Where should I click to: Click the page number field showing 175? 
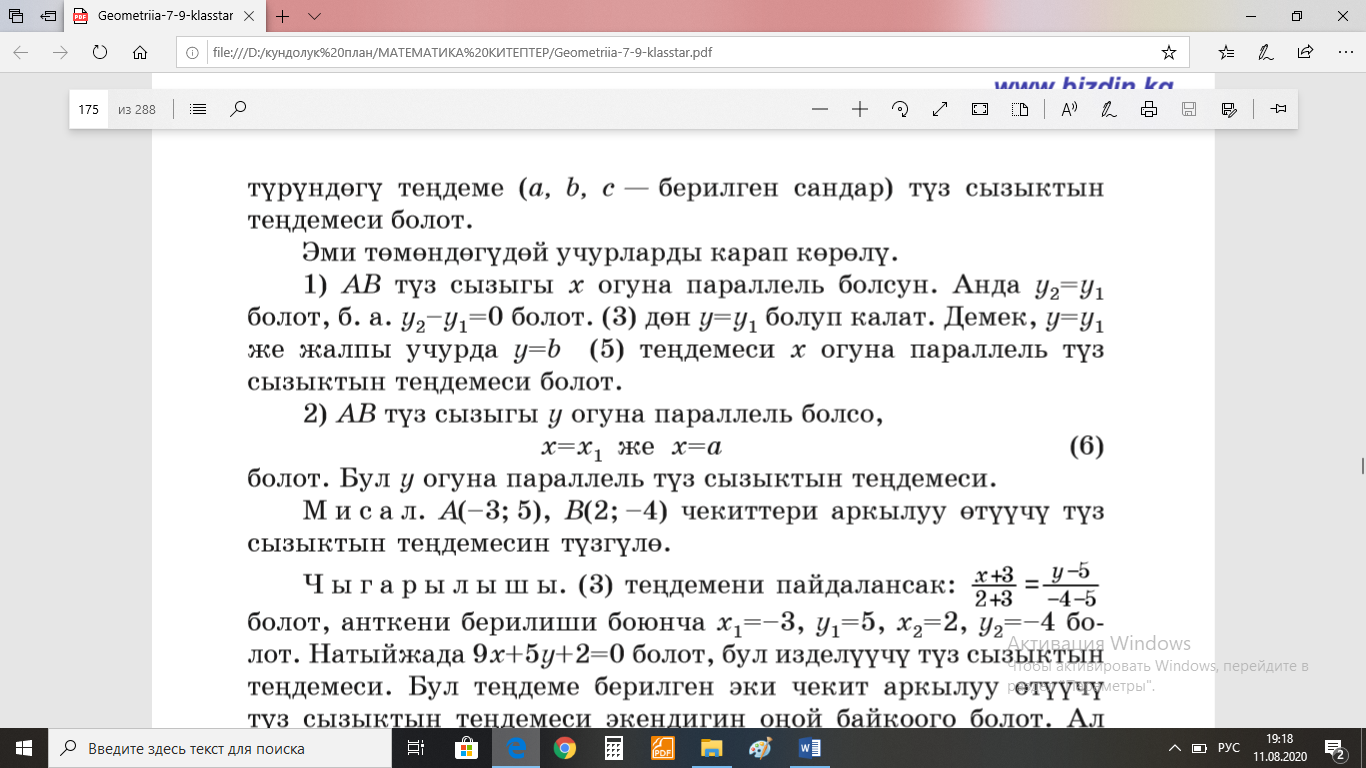(88, 109)
